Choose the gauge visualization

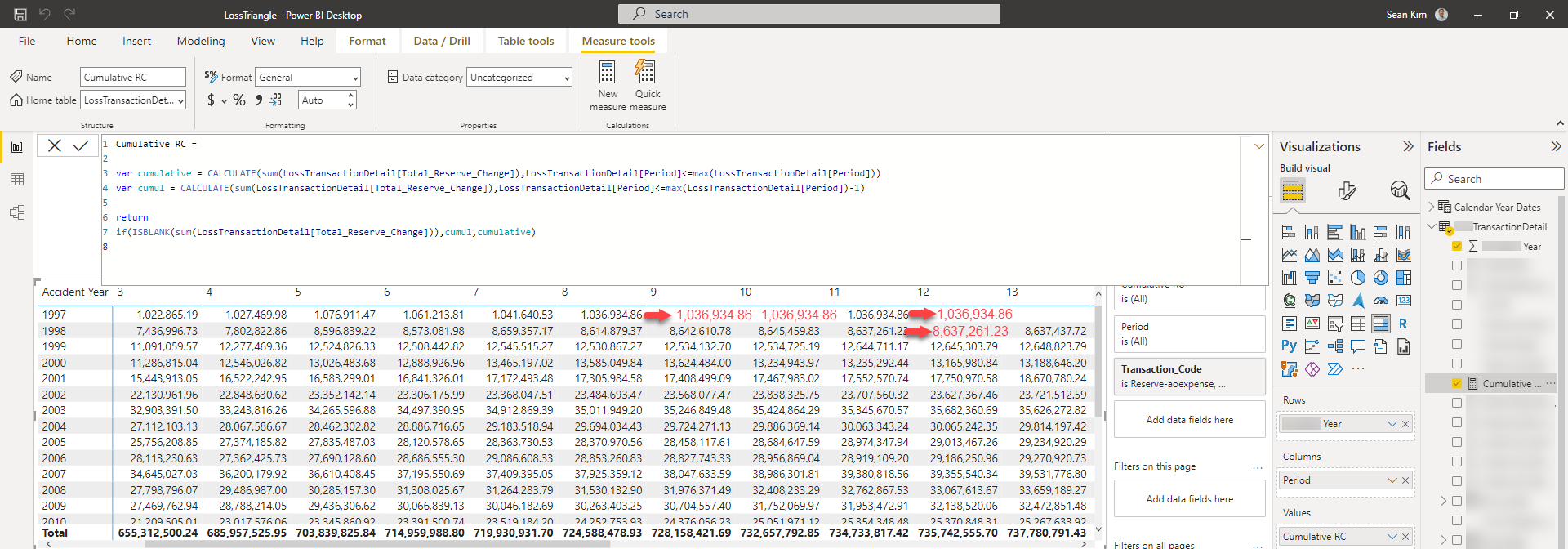point(1381,301)
